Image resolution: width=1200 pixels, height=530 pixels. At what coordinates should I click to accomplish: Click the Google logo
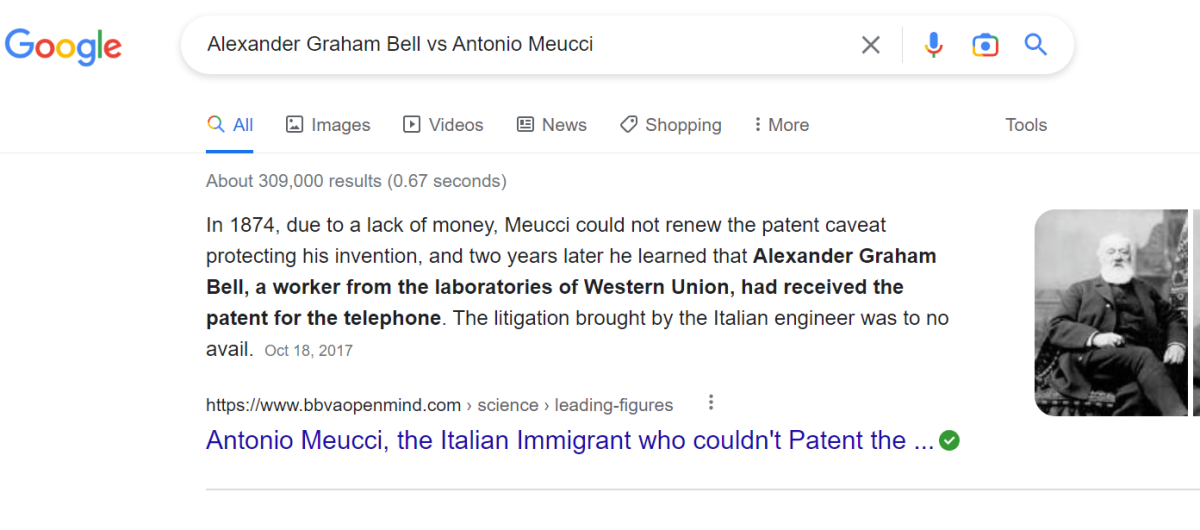63,46
